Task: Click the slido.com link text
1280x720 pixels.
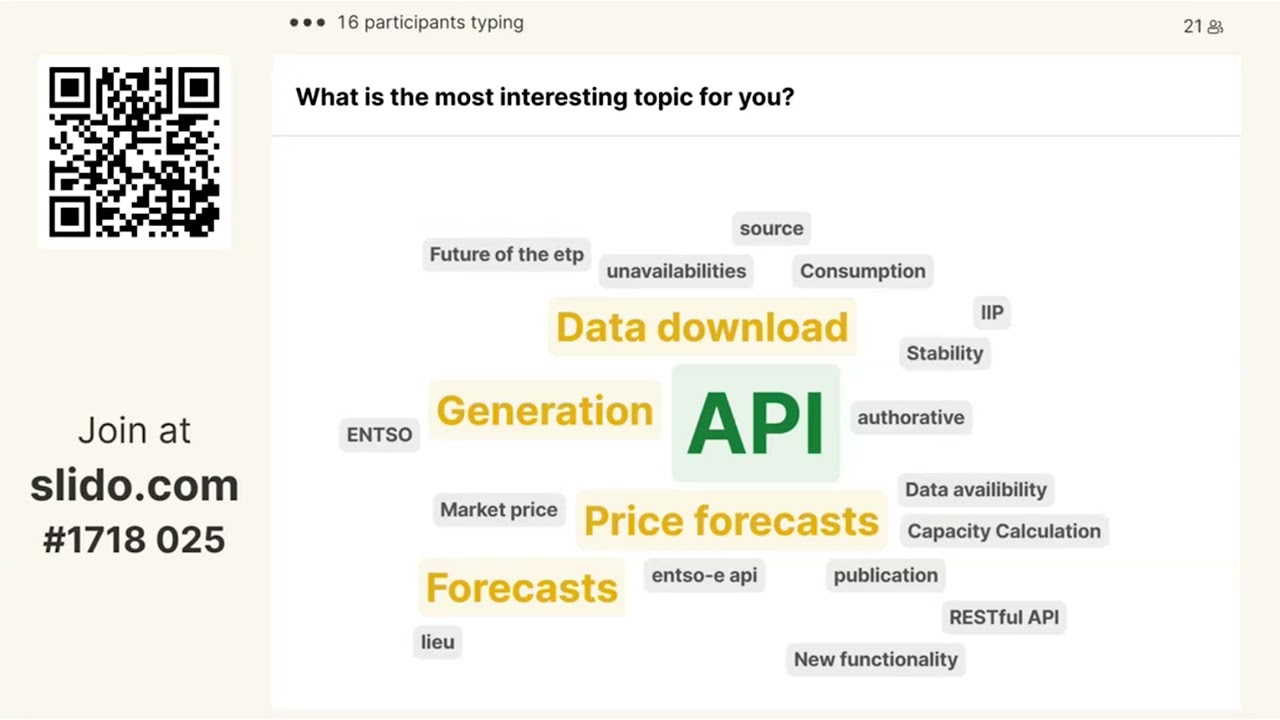Action: click(134, 486)
